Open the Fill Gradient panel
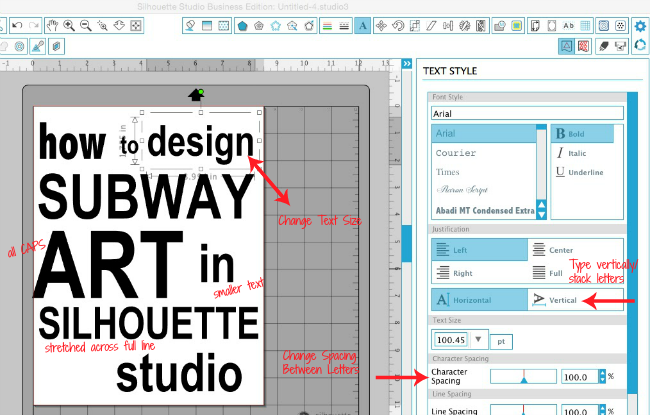Image resolution: width=650 pixels, height=415 pixels. [x=207, y=26]
